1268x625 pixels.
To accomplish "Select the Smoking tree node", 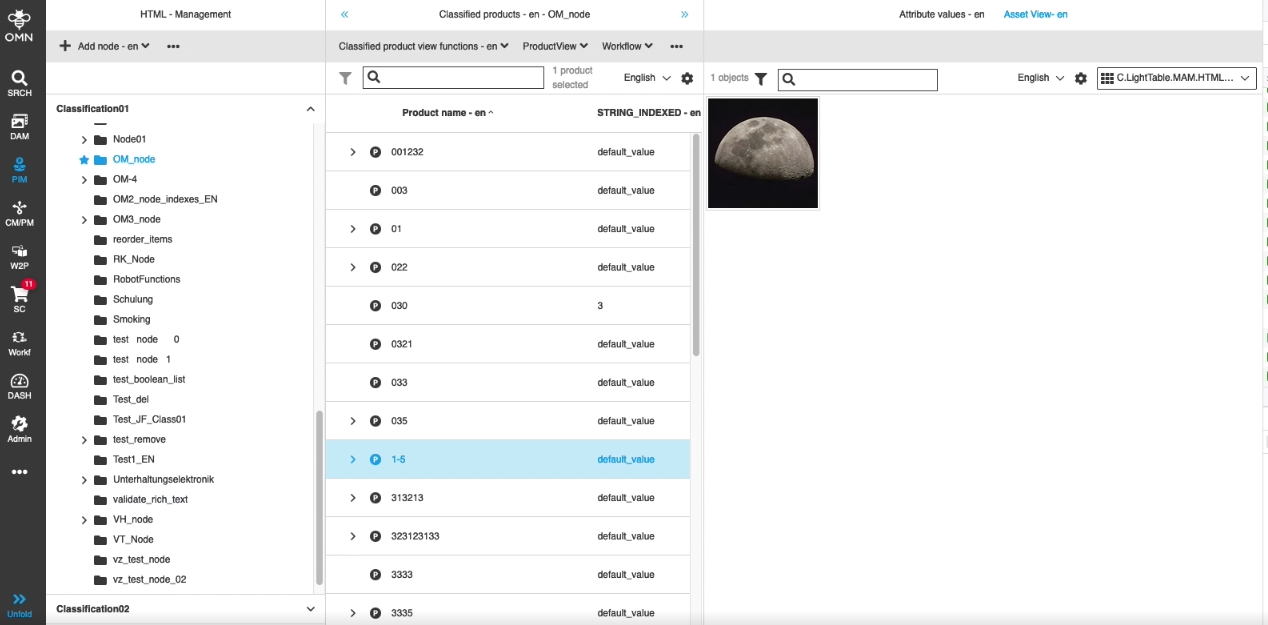I will [x=131, y=319].
